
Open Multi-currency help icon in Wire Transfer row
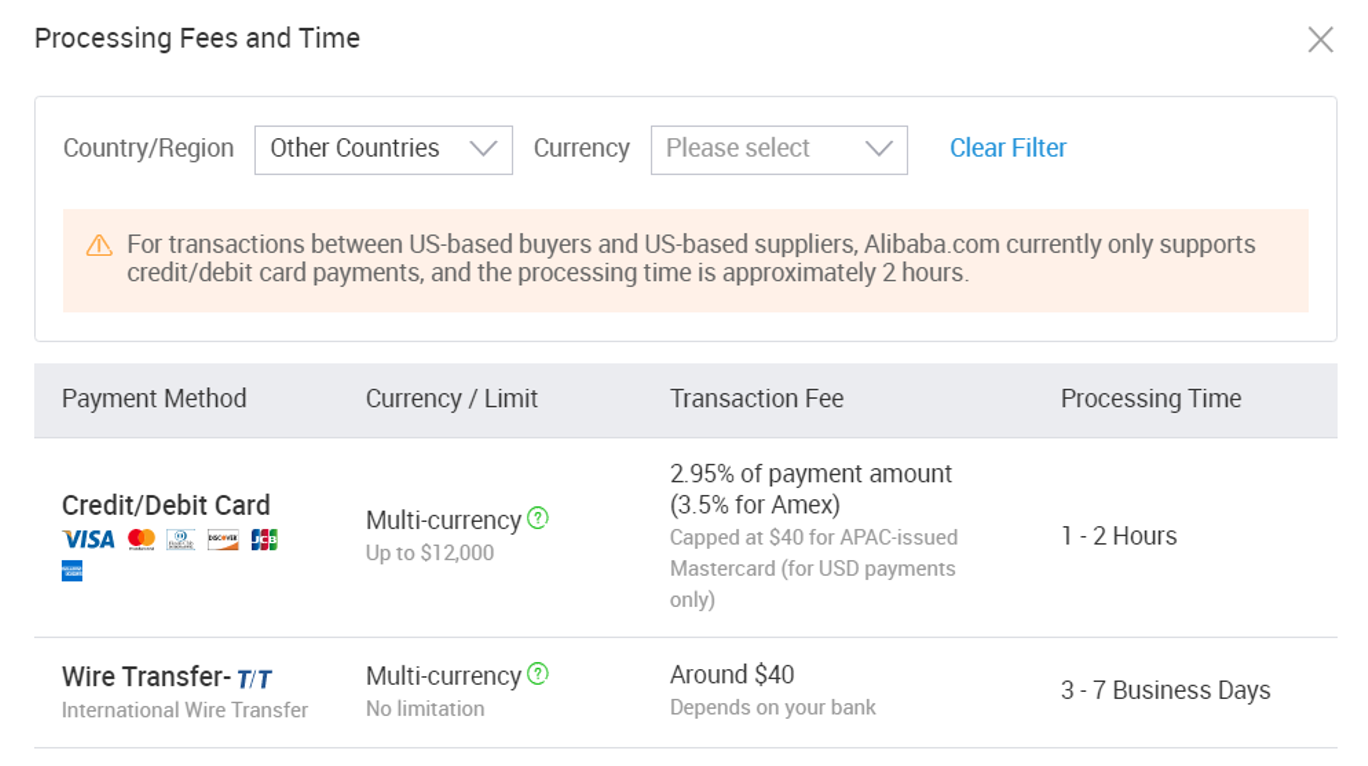point(538,673)
